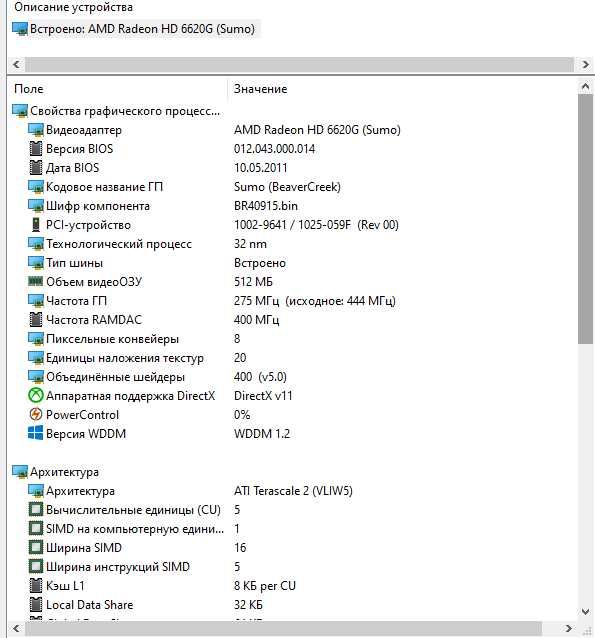Click the left arrow of the bottom horizontal scrollbar

(x=16, y=629)
